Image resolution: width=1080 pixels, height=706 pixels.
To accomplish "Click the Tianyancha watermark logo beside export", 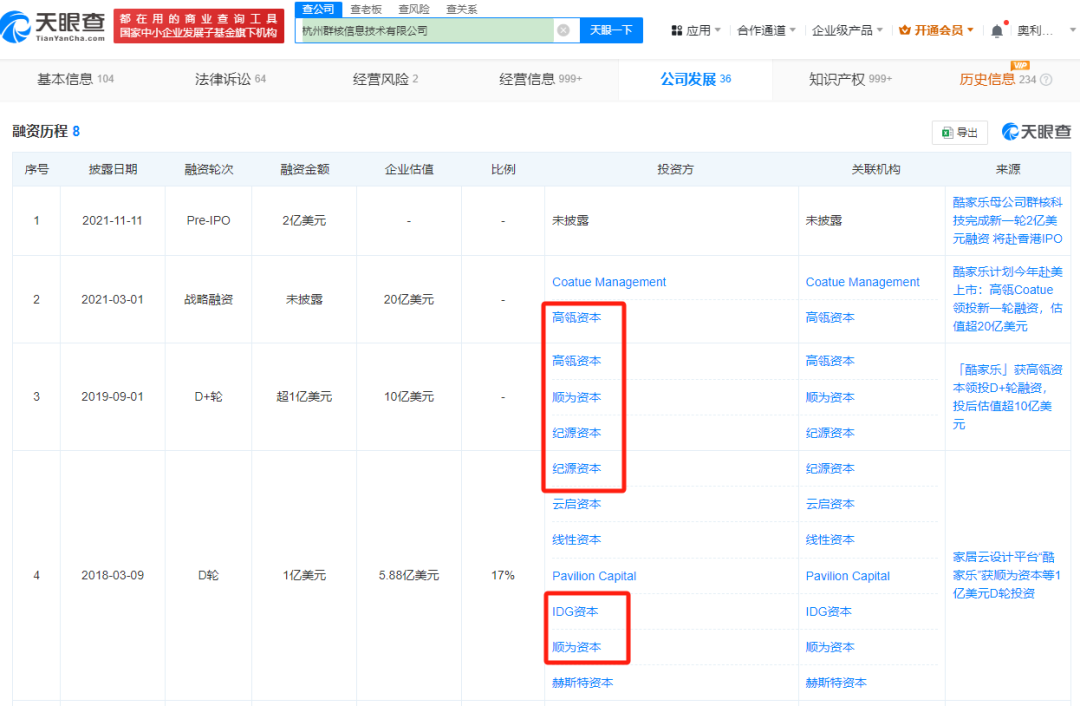I will click(1036, 132).
